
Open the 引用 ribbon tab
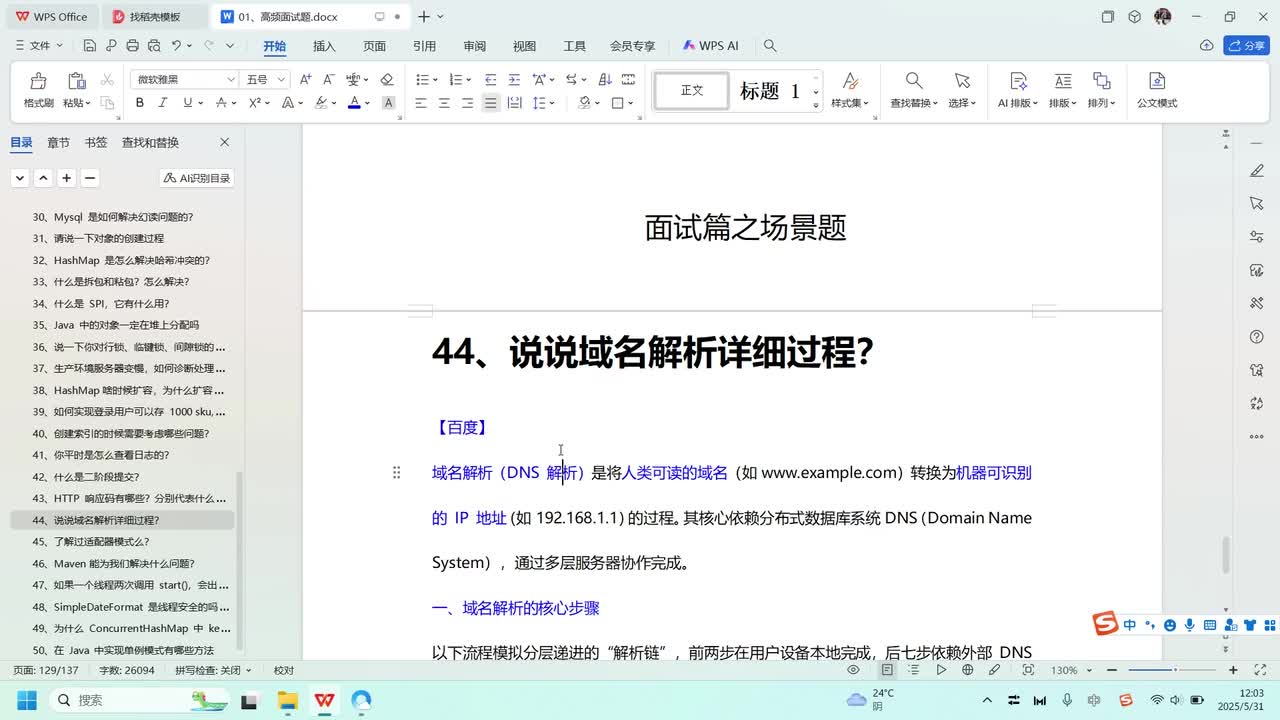(424, 46)
